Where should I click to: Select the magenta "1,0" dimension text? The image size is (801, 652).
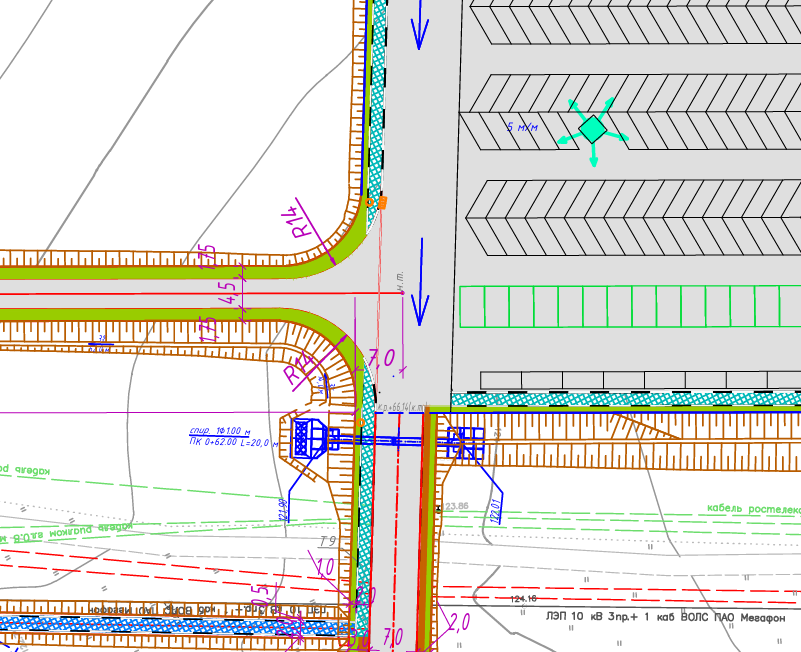(325, 567)
